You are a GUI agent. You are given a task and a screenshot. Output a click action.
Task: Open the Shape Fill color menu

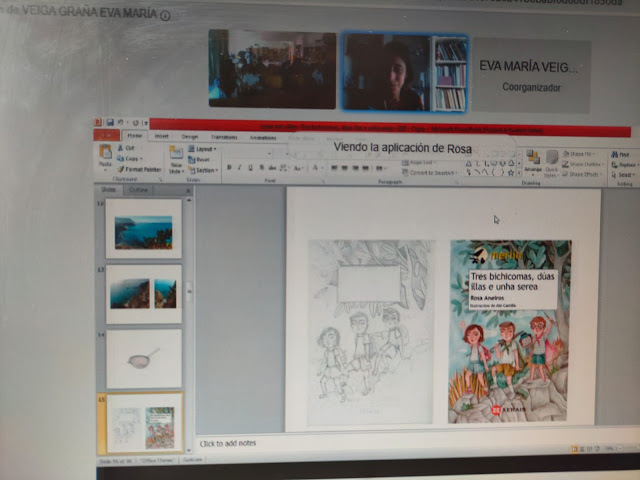coord(578,154)
